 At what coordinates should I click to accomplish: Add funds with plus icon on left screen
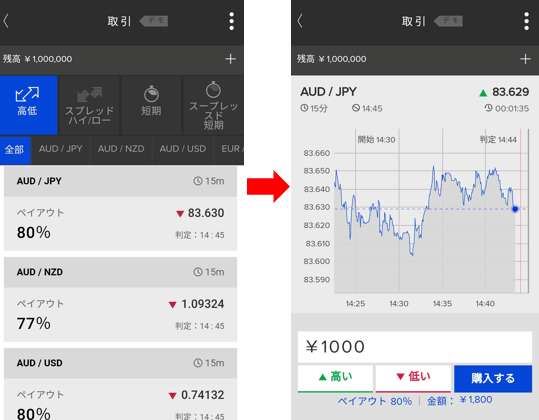click(x=230, y=59)
